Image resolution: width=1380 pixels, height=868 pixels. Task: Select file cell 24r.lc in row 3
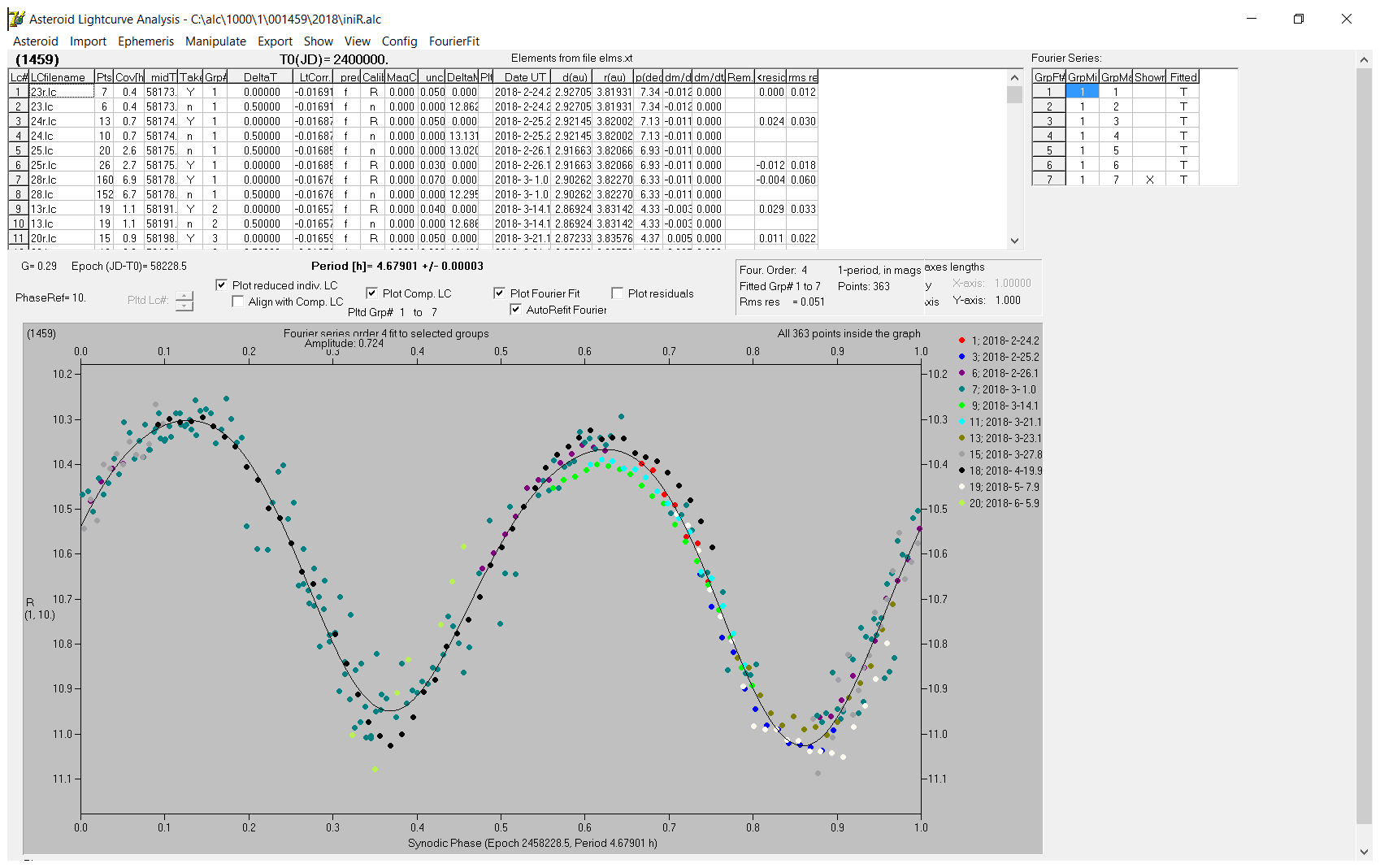click(x=62, y=121)
